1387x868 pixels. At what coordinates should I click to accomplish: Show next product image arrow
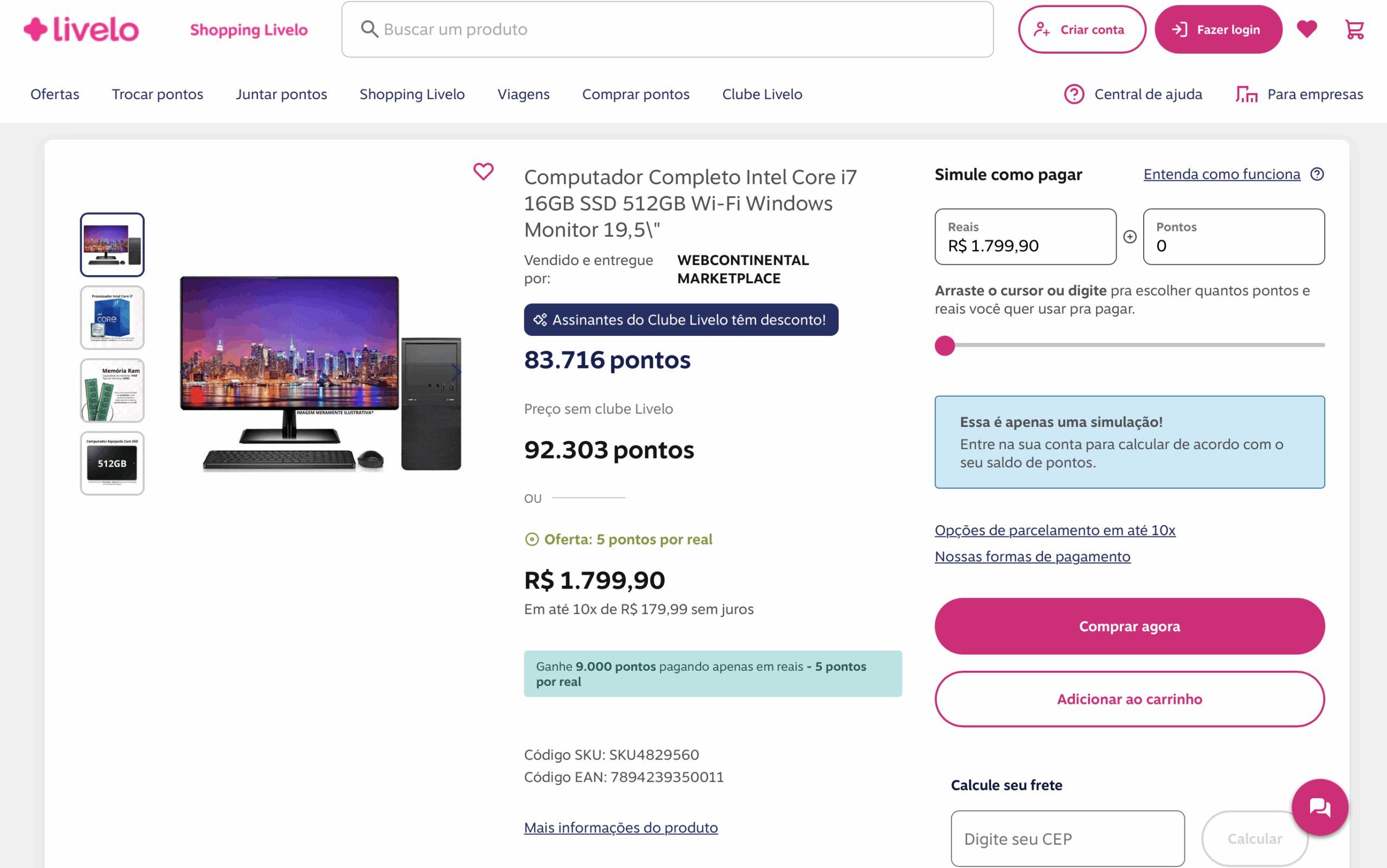456,372
